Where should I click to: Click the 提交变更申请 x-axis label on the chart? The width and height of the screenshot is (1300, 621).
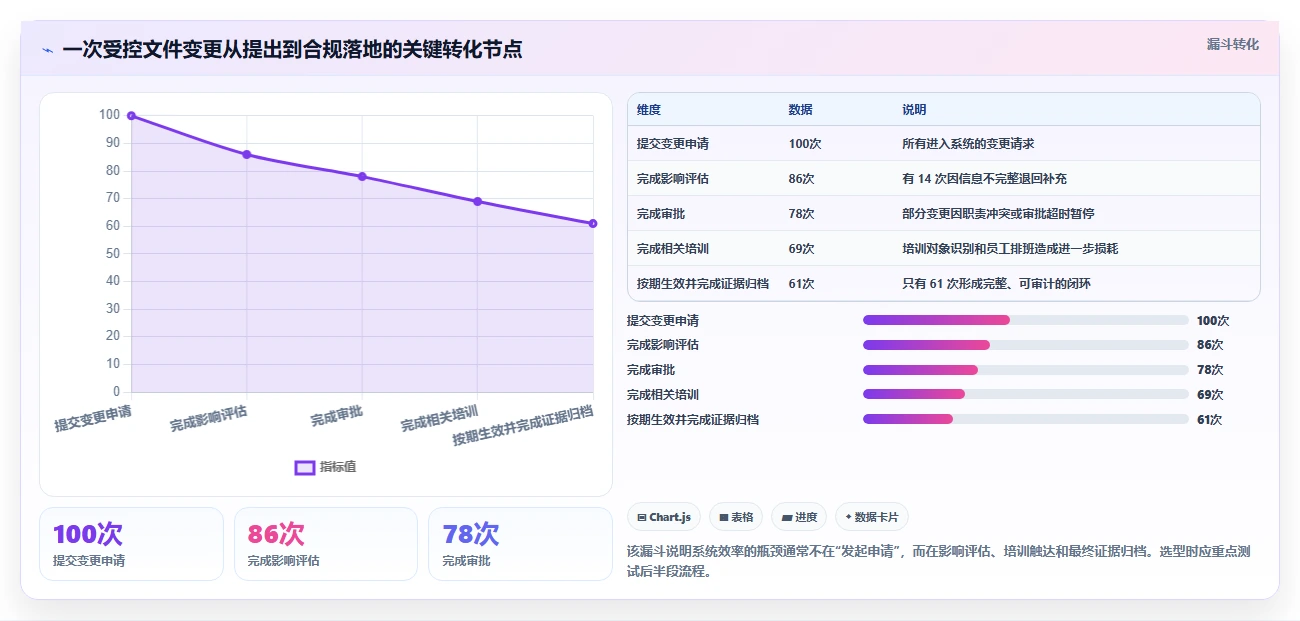[93, 418]
